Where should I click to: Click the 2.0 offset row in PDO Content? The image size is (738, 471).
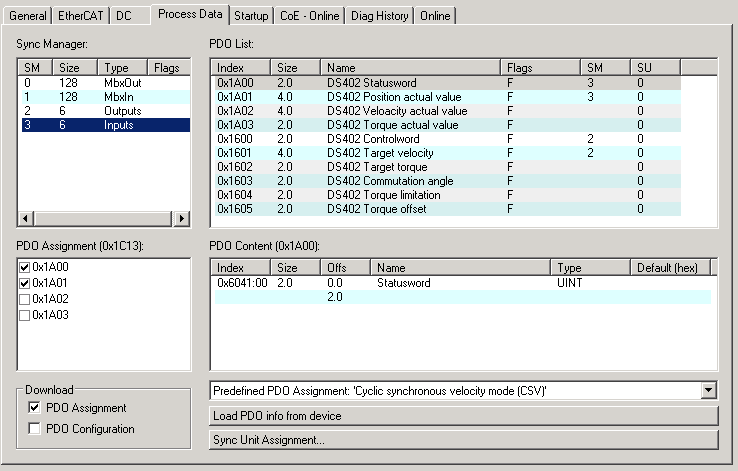point(463,297)
